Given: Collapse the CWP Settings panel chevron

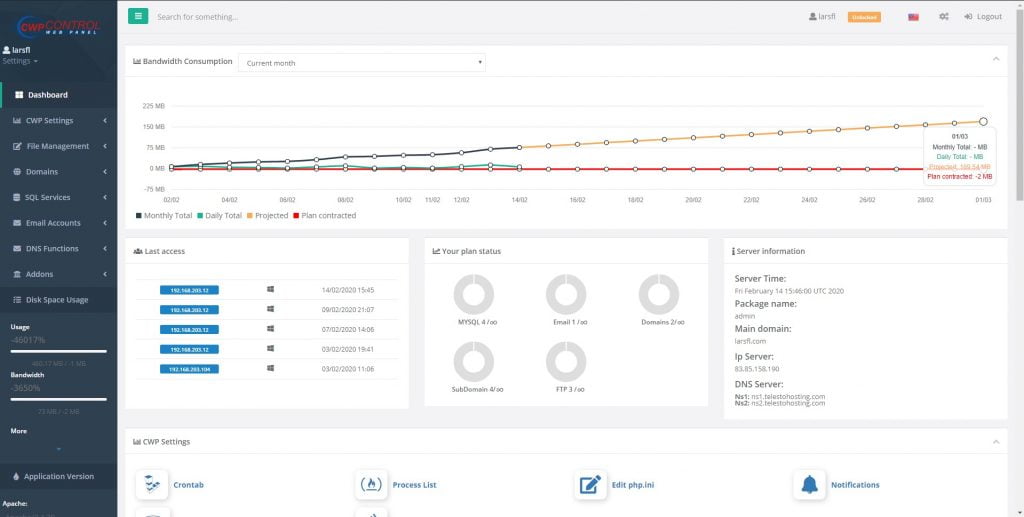Looking at the screenshot, I should [x=996, y=442].
